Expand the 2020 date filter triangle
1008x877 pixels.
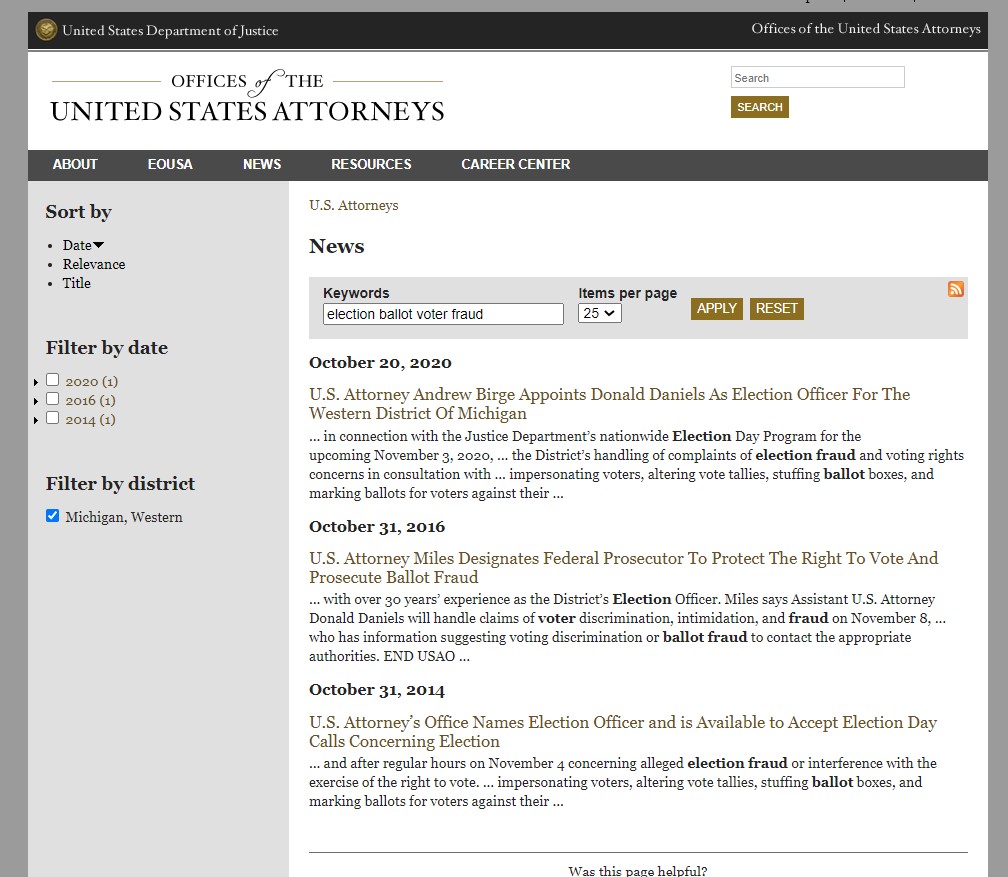click(x=36, y=383)
